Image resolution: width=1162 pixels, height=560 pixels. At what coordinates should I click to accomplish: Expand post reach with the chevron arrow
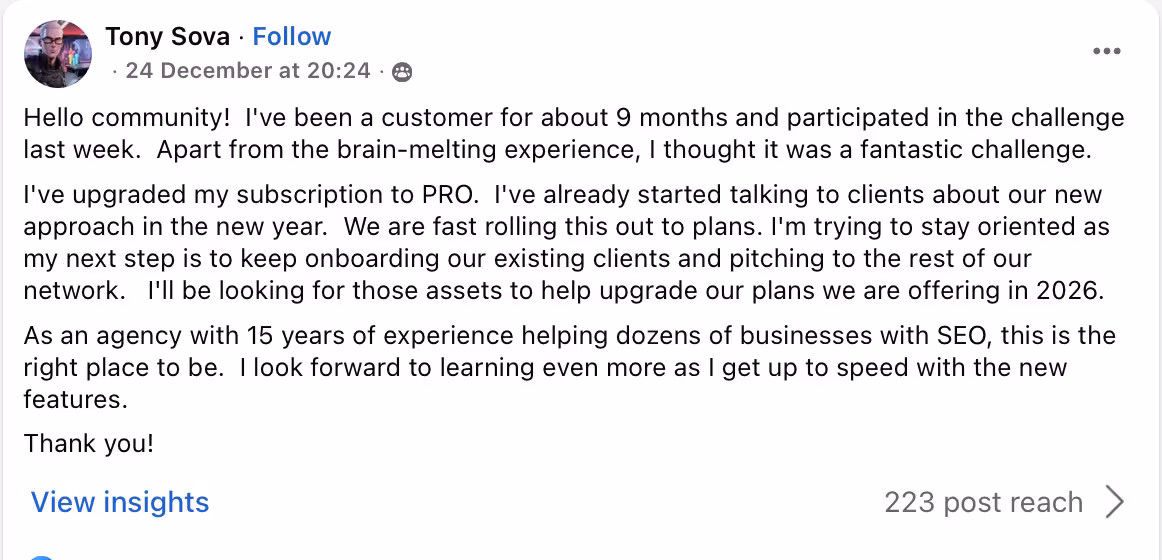(1114, 502)
